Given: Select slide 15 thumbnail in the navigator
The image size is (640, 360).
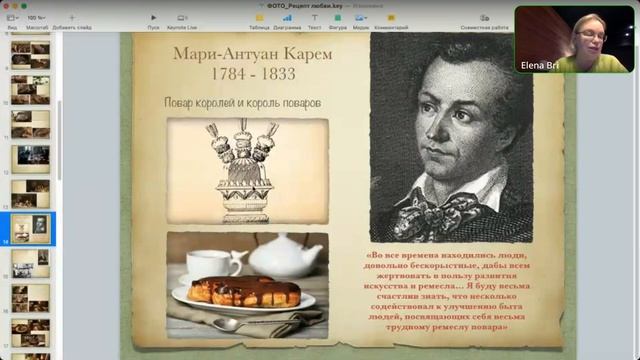Looking at the screenshot, I should (x=31, y=264).
